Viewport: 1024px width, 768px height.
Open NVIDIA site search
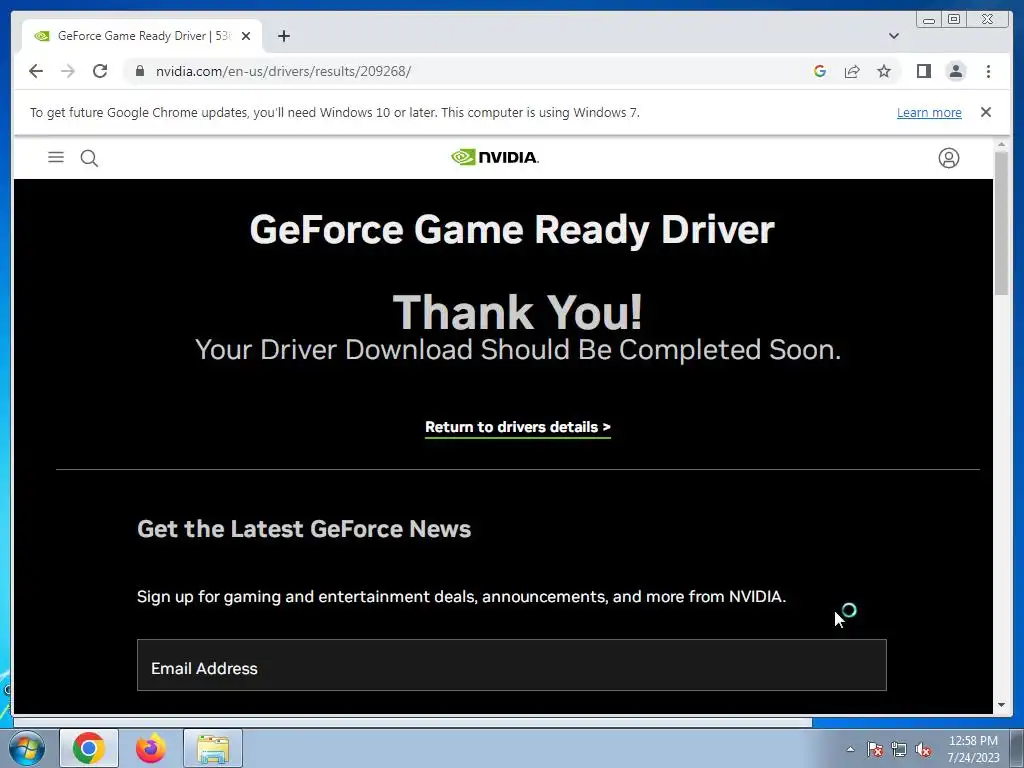coord(89,158)
